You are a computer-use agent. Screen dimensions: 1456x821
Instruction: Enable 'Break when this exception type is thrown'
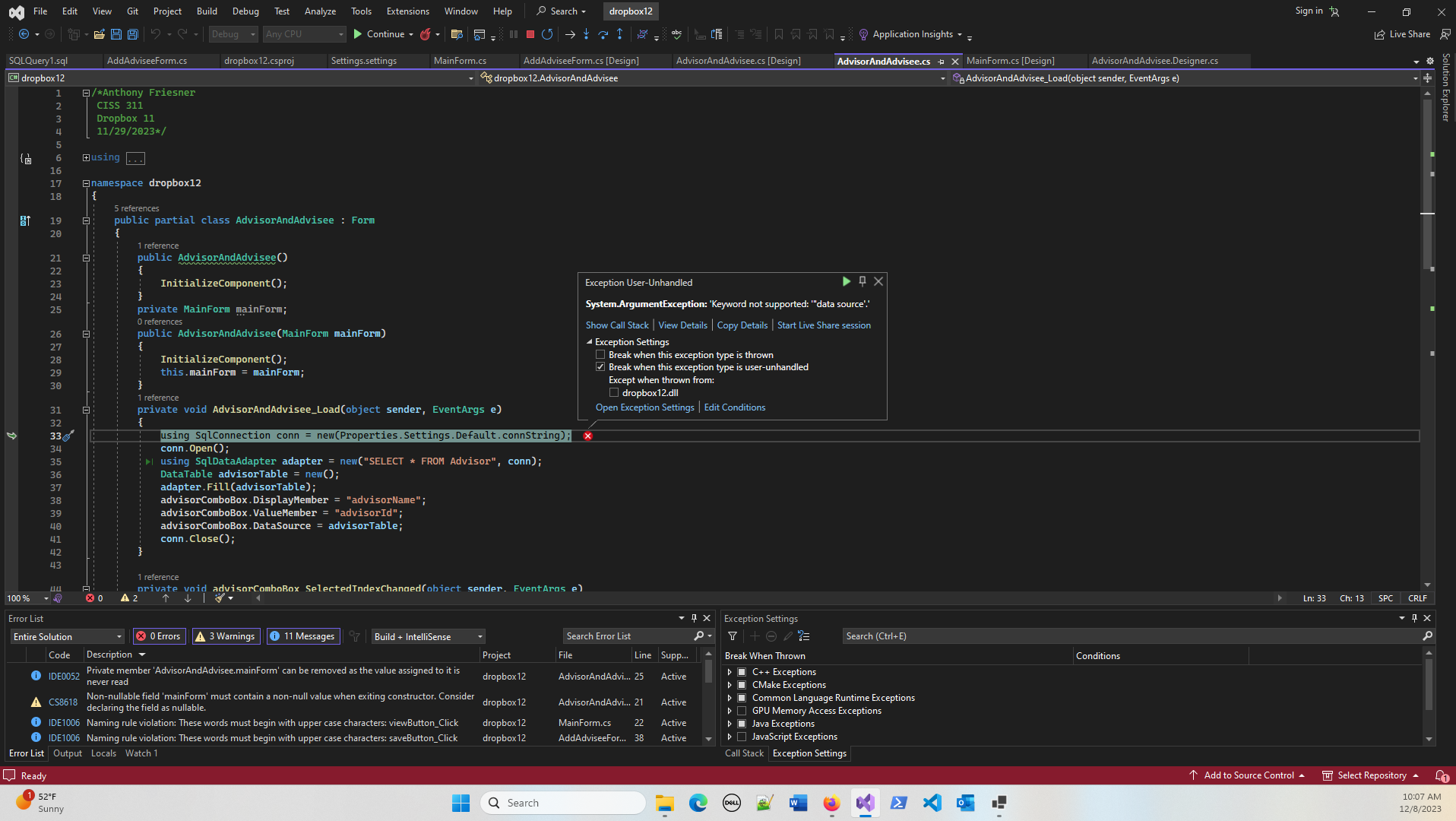point(600,355)
